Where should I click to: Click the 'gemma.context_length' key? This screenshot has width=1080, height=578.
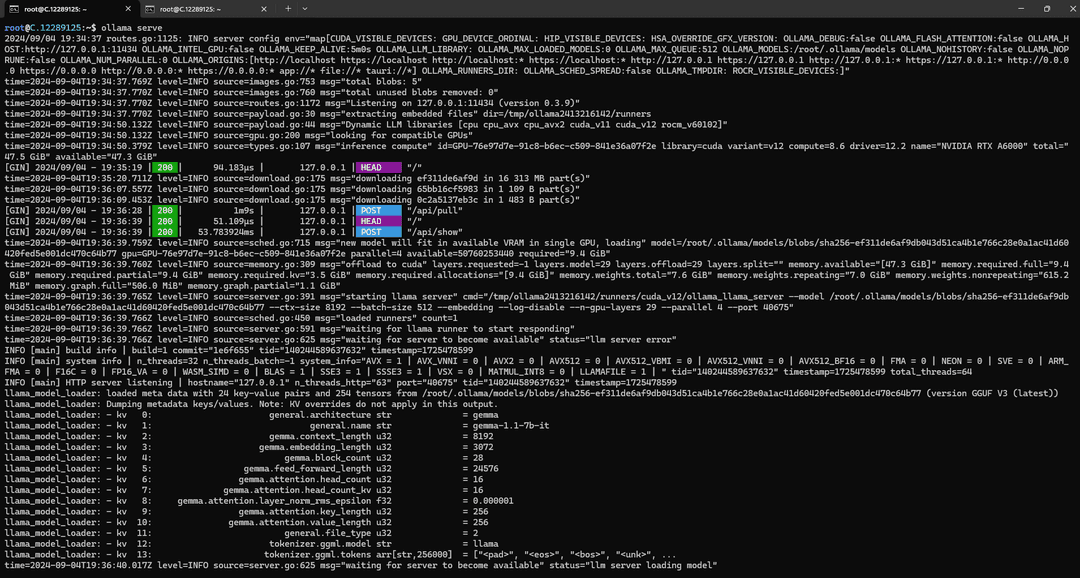pyautogui.click(x=320, y=437)
